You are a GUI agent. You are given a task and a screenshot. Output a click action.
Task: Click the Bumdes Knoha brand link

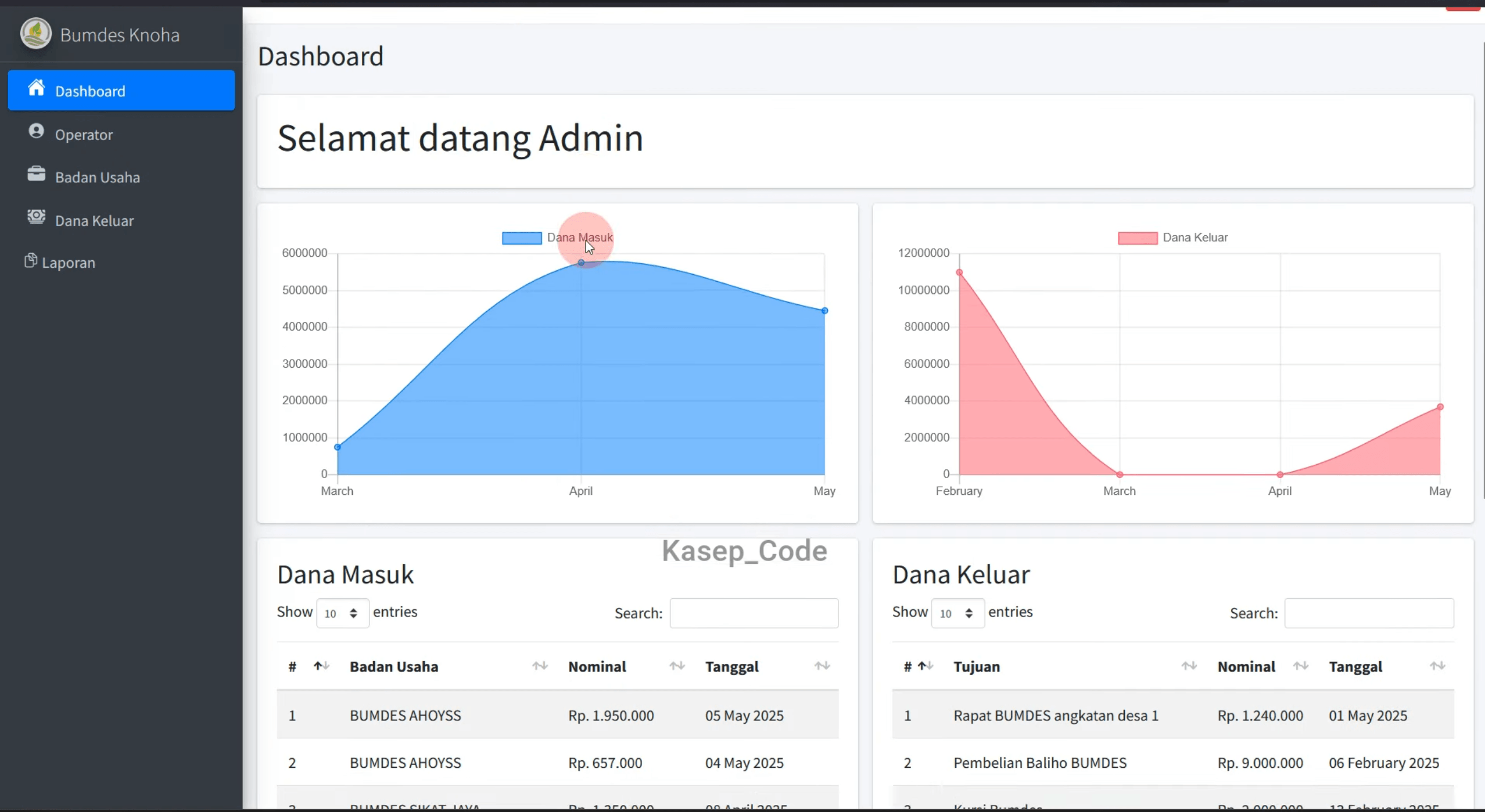tap(120, 35)
